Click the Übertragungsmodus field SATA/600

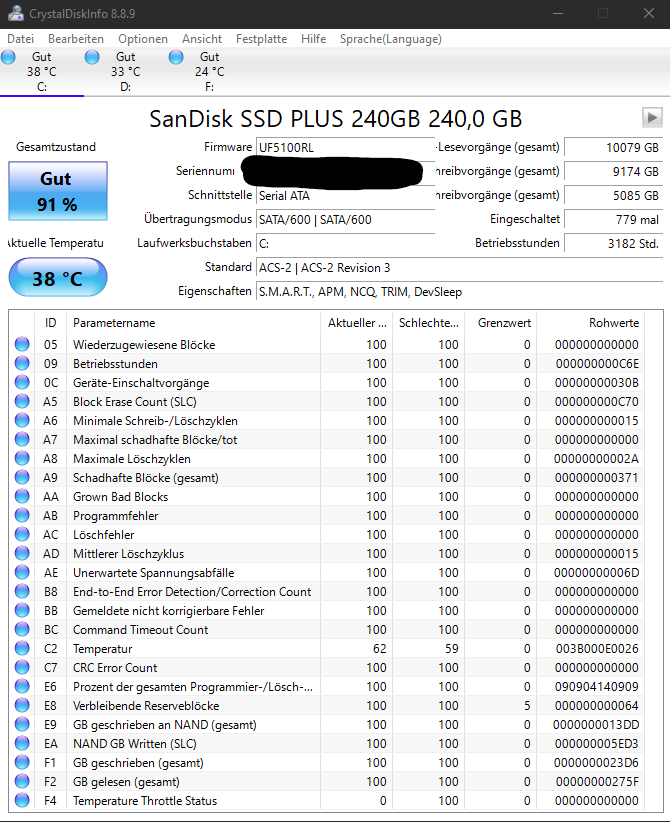click(345, 220)
